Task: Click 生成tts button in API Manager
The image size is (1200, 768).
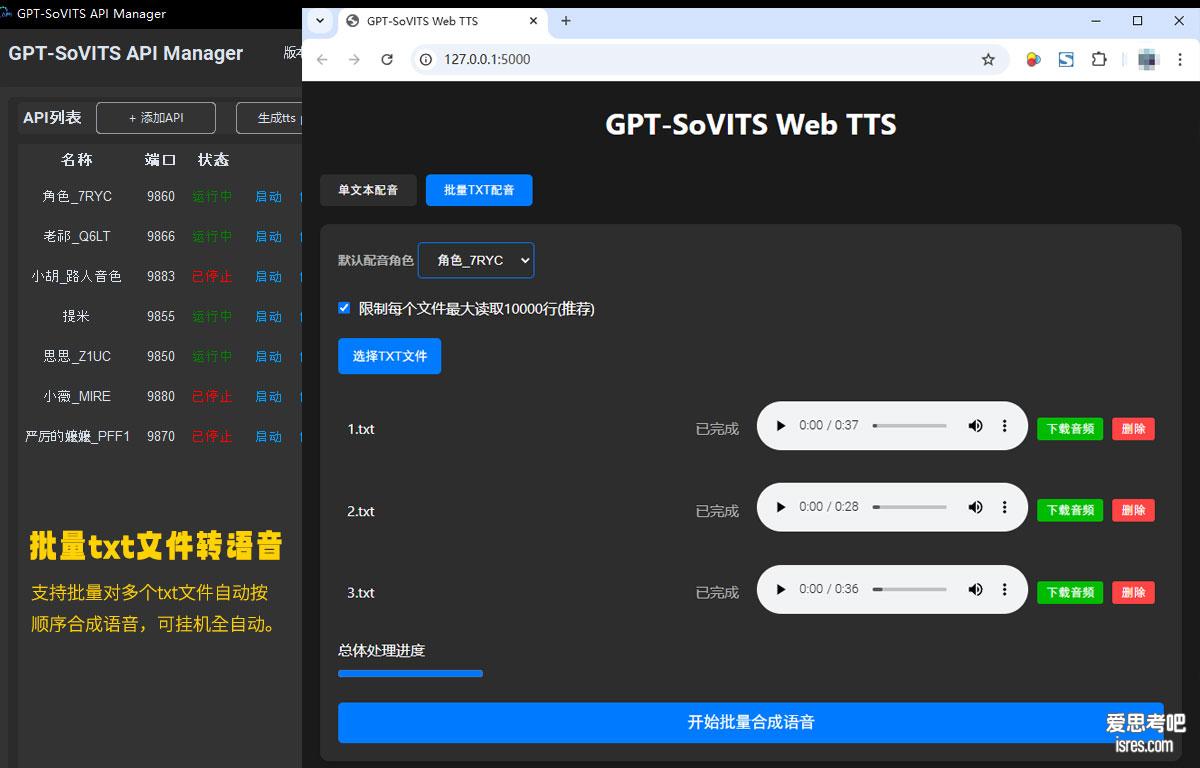Action: click(269, 118)
